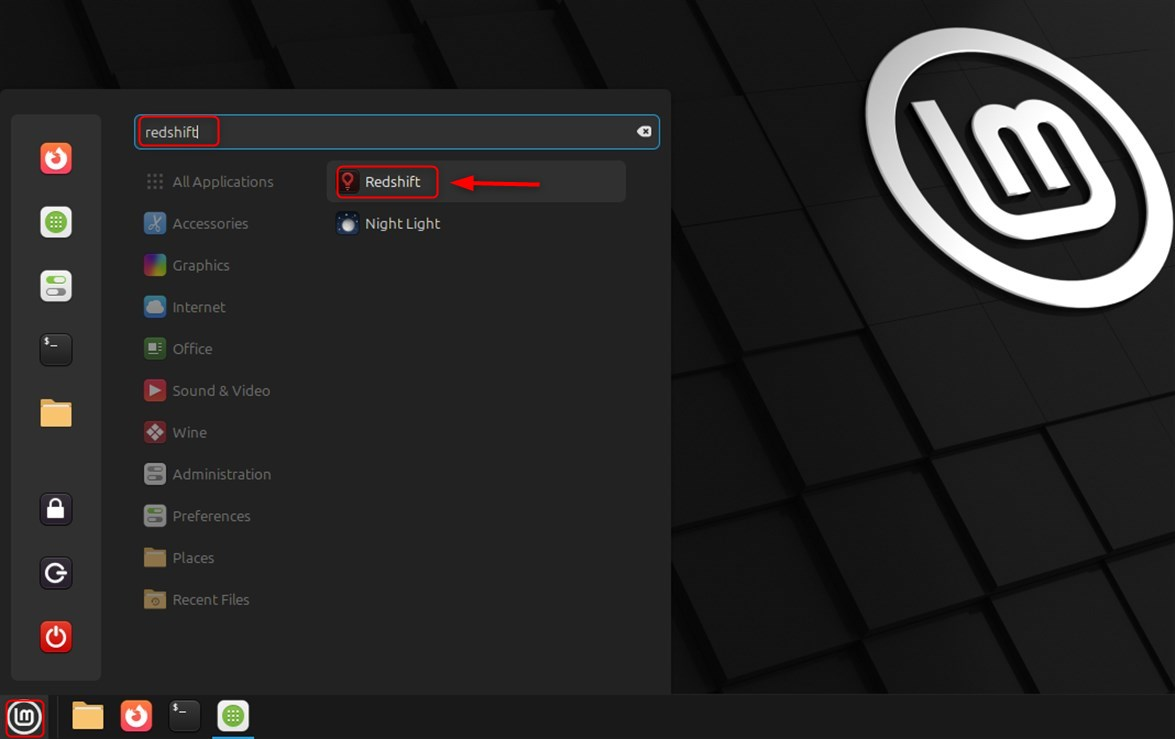Open Firefox from the menu favorites sidebar
Viewport: 1175px width, 739px height.
pyautogui.click(x=56, y=158)
